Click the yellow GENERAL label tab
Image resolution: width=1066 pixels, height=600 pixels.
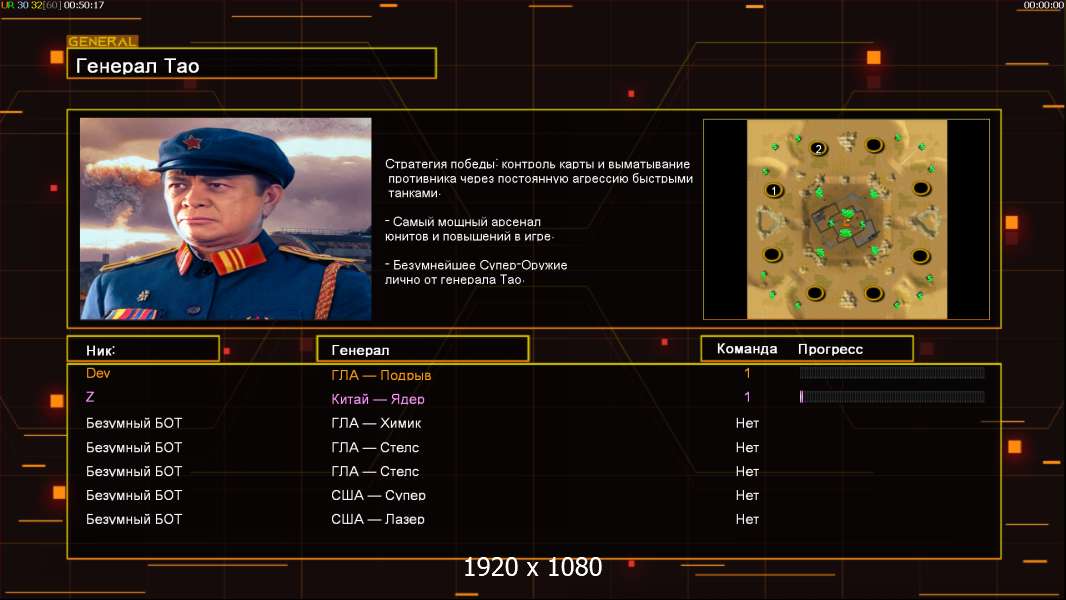102,41
